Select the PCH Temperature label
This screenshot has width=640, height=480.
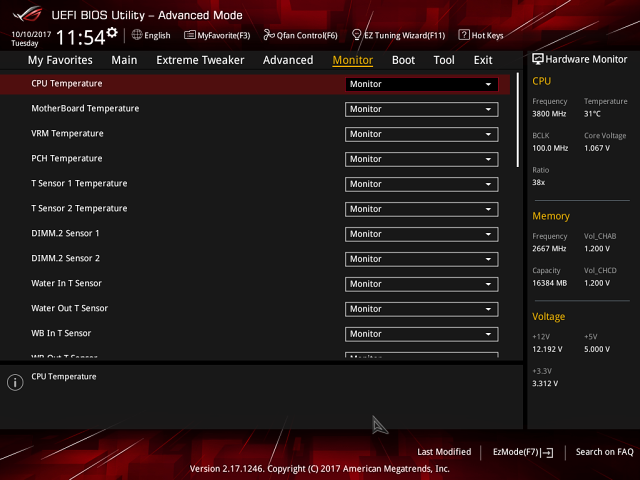click(x=67, y=158)
